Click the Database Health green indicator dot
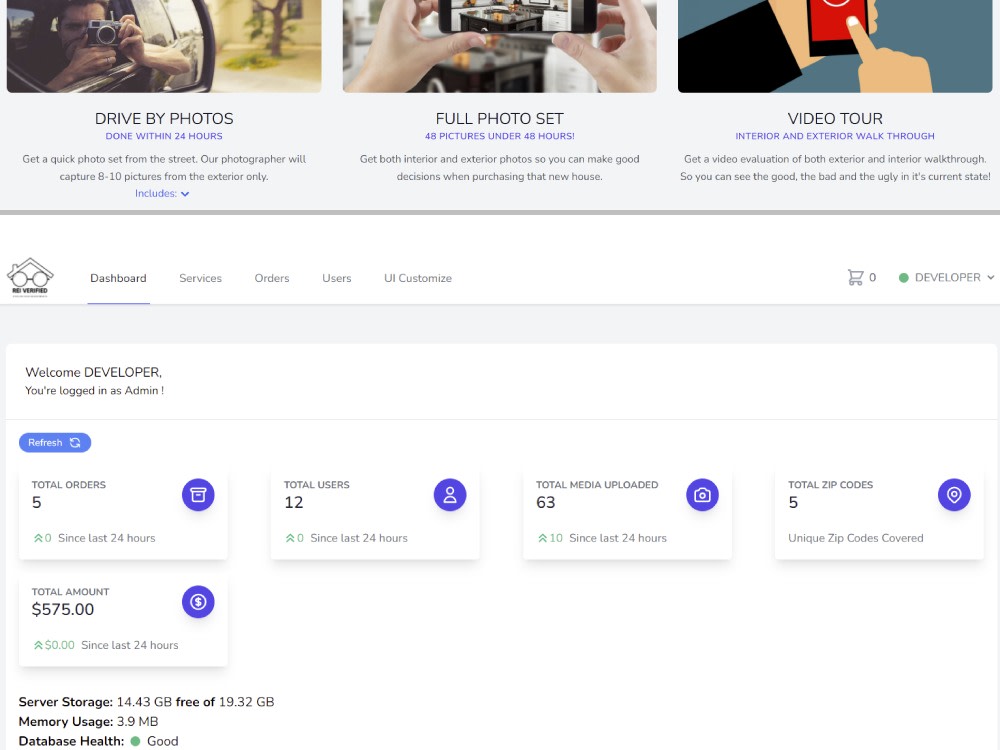The width and height of the screenshot is (1000, 750). [135, 741]
